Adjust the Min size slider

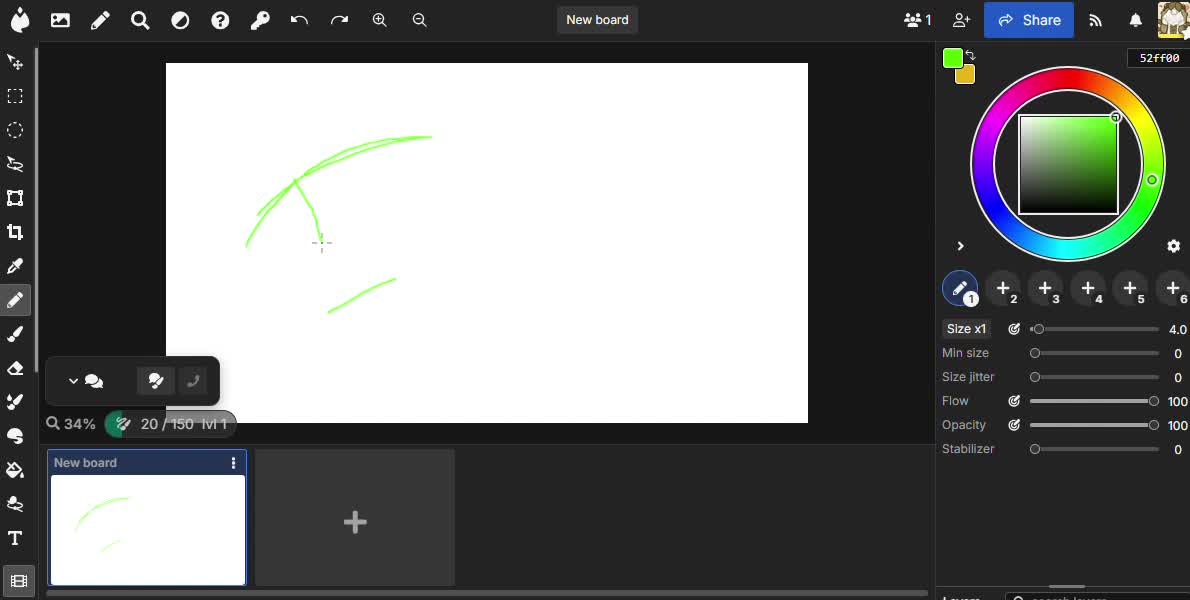1094,353
